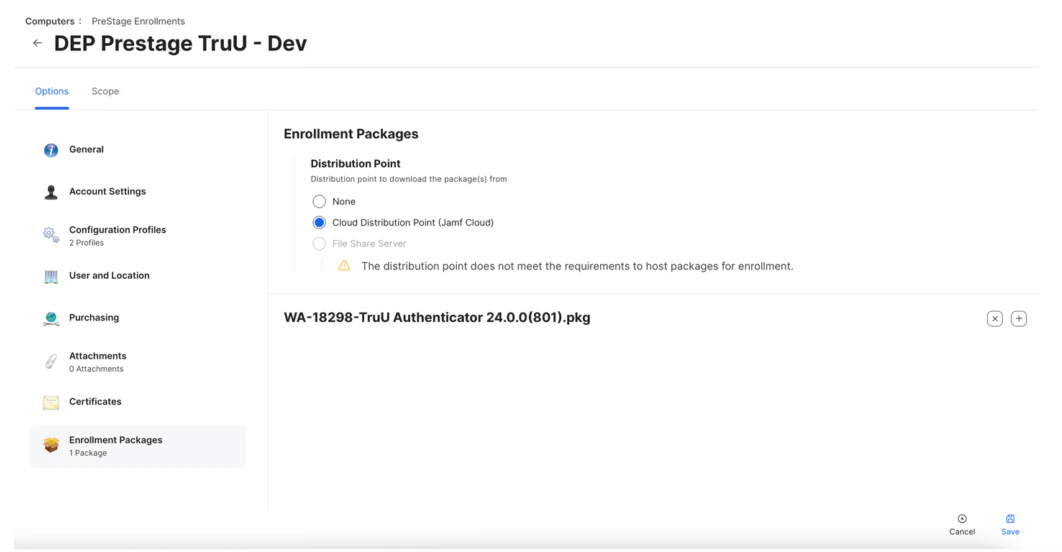Open Configuration Profiles section
Screen dimensions: 1062x552
click(138, 235)
